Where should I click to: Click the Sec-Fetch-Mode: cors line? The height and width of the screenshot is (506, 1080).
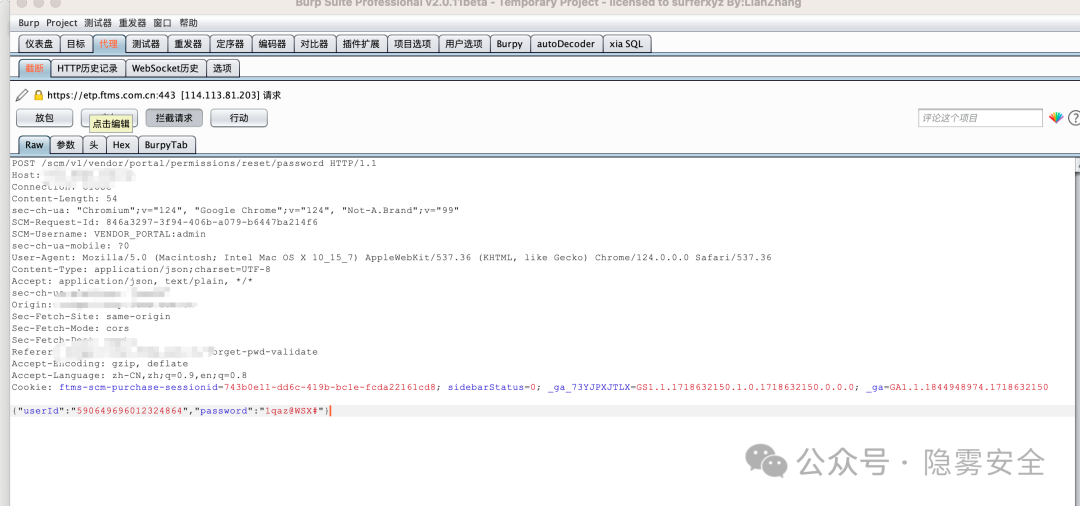click(70, 328)
